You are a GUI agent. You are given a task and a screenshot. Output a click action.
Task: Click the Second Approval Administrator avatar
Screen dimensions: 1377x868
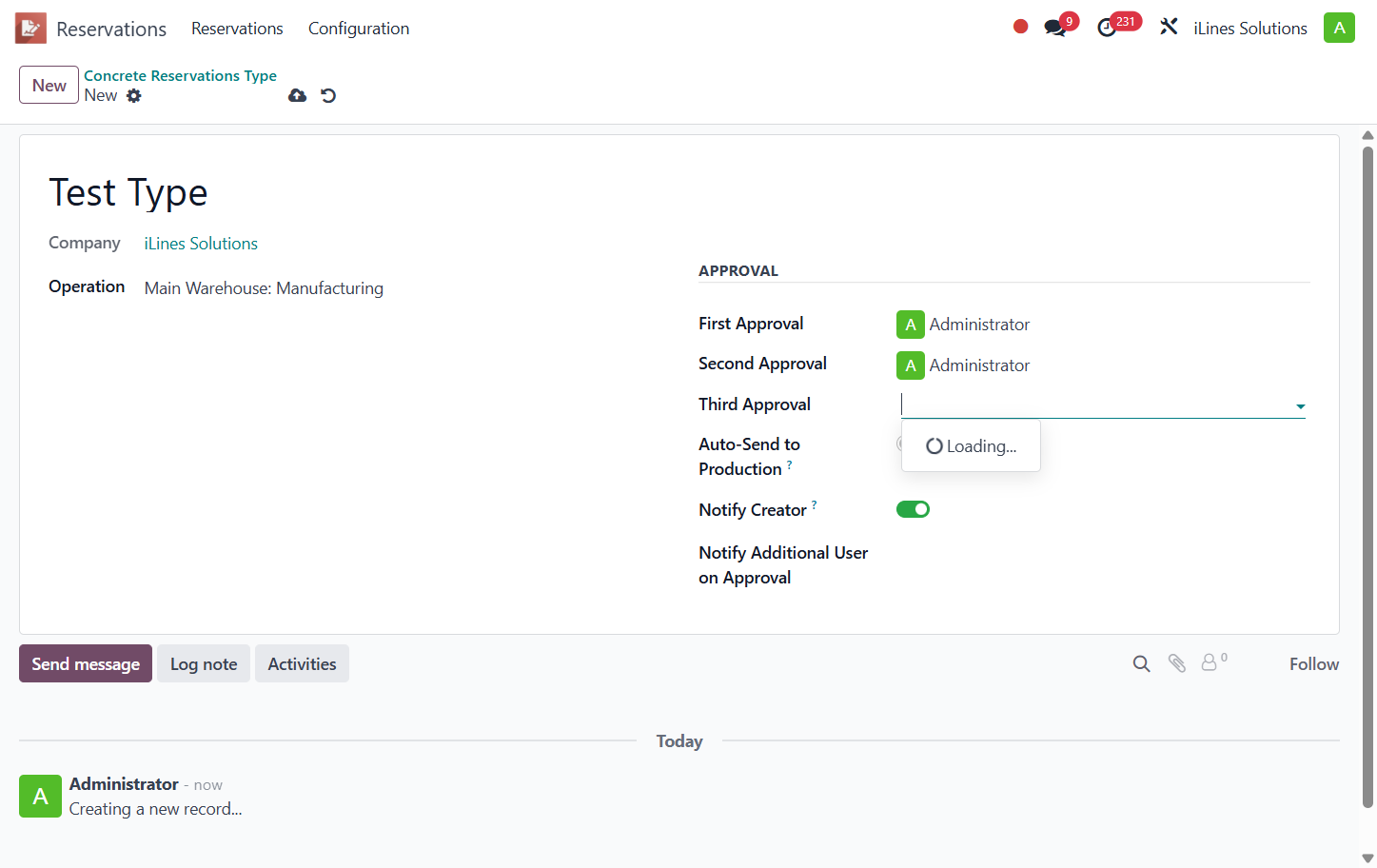tap(911, 365)
